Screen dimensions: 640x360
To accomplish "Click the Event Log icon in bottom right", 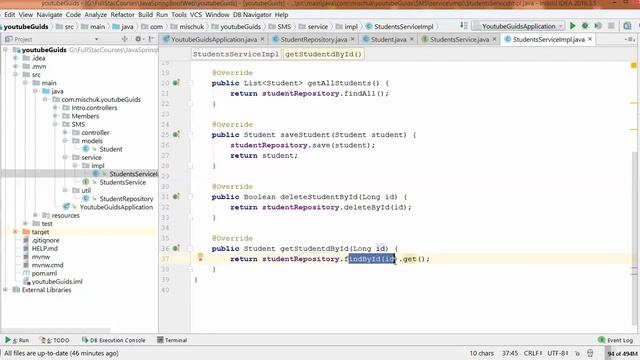I will (601, 340).
